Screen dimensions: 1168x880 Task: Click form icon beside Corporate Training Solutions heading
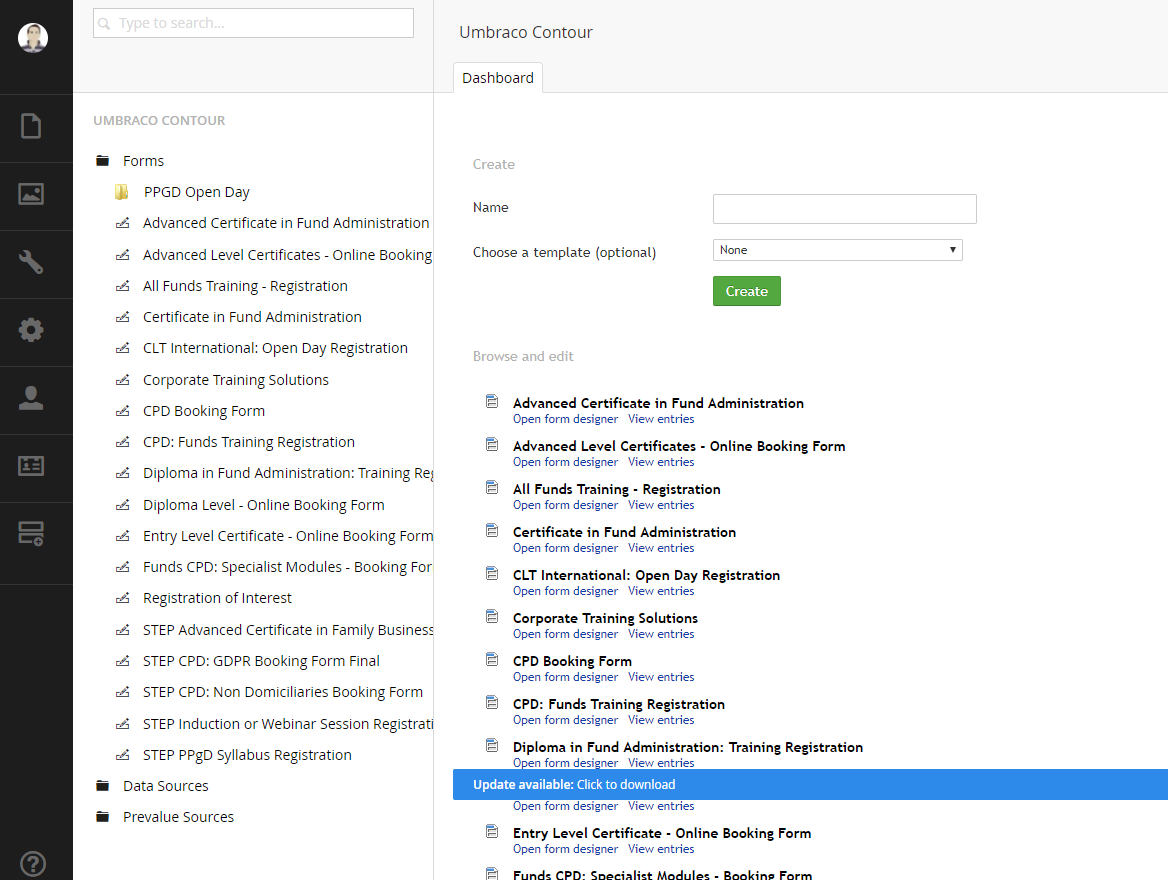click(492, 616)
